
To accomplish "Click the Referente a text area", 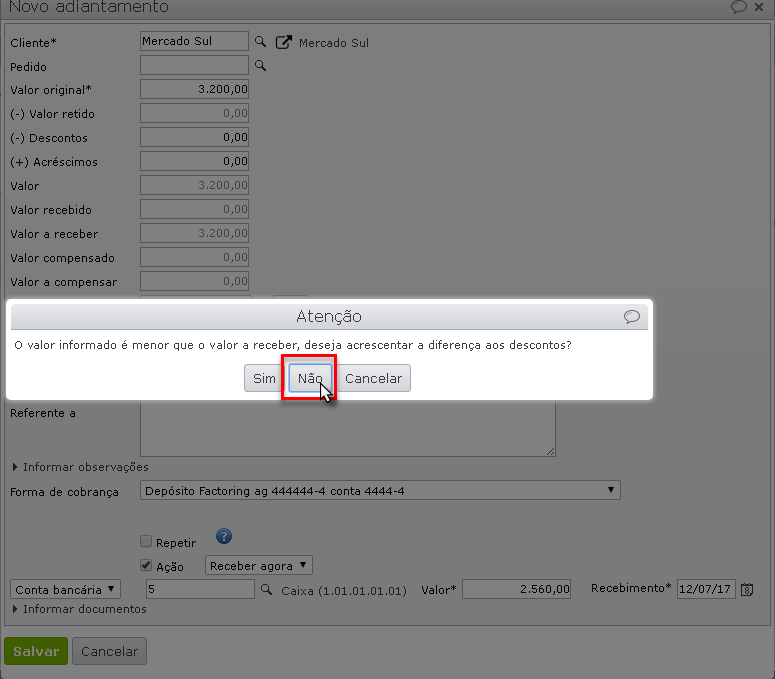I will [348, 428].
